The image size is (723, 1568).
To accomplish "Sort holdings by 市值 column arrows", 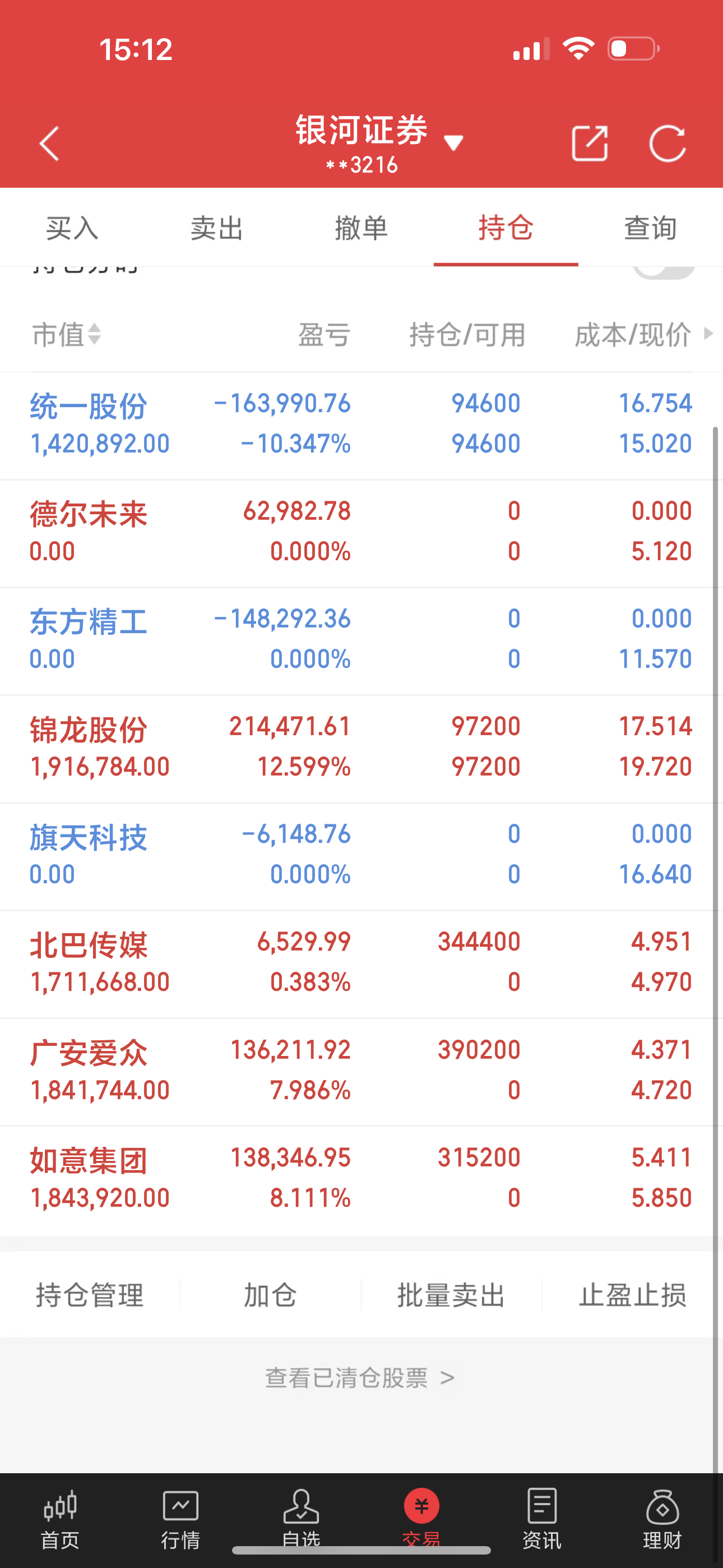I will pyautogui.click(x=94, y=334).
